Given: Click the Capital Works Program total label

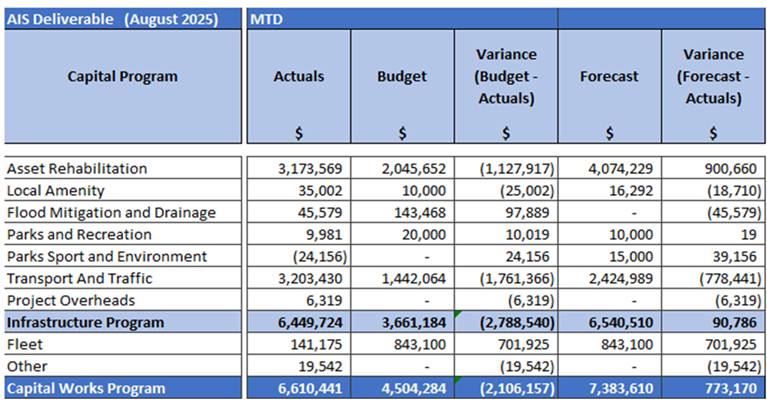Looking at the screenshot, I should pyautogui.click(x=123, y=388).
